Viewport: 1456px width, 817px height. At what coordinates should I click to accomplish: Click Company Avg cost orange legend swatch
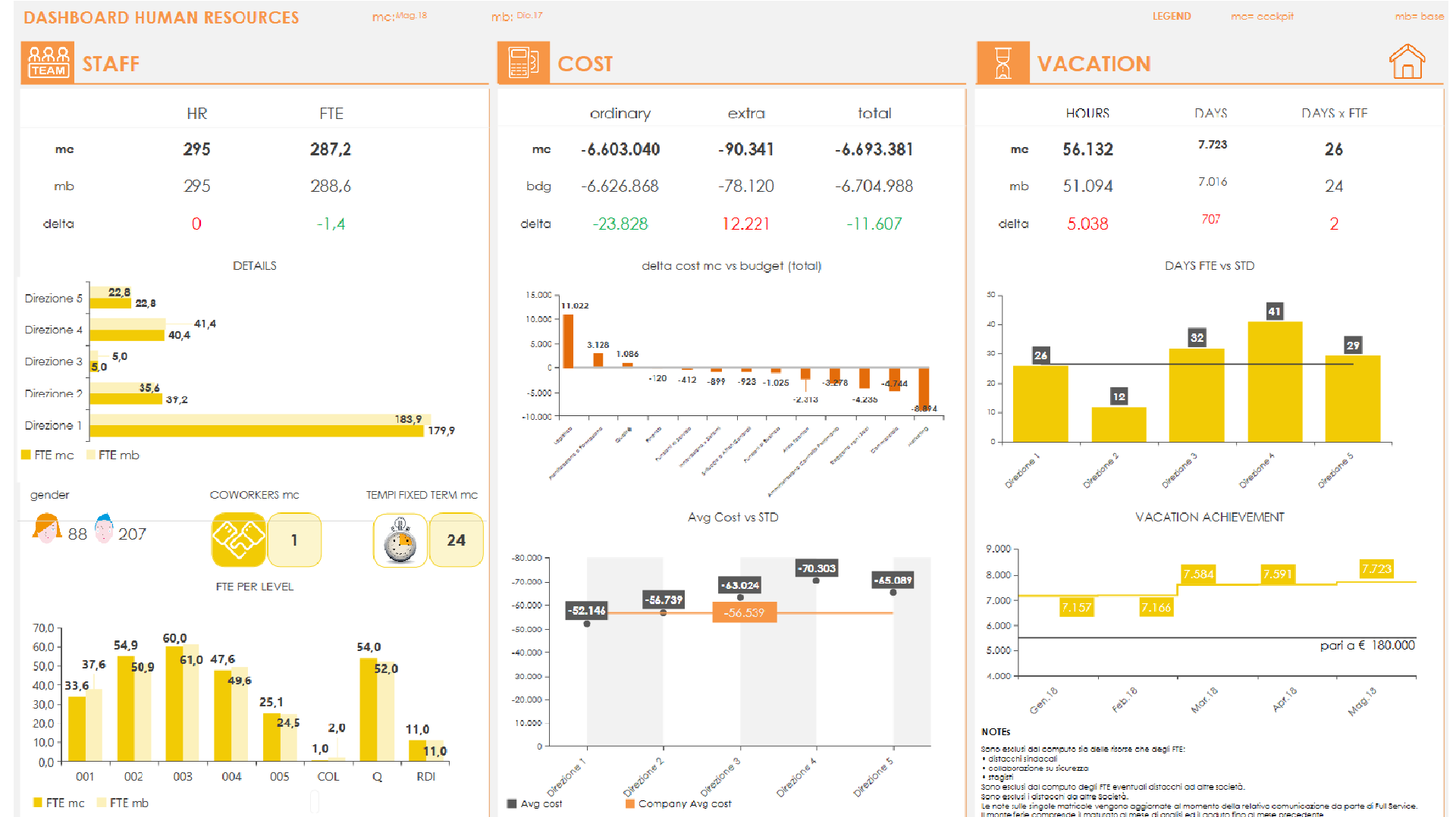pos(629,803)
